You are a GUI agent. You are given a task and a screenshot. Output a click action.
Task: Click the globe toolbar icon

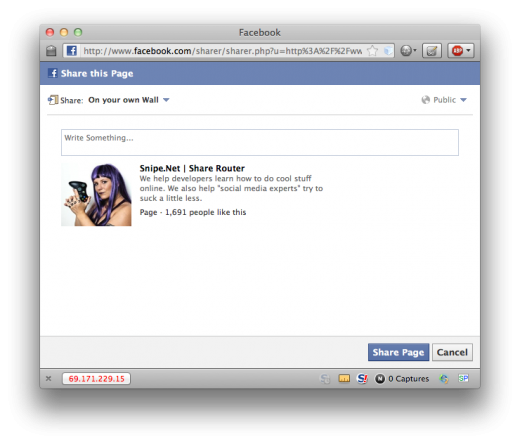tap(406, 51)
